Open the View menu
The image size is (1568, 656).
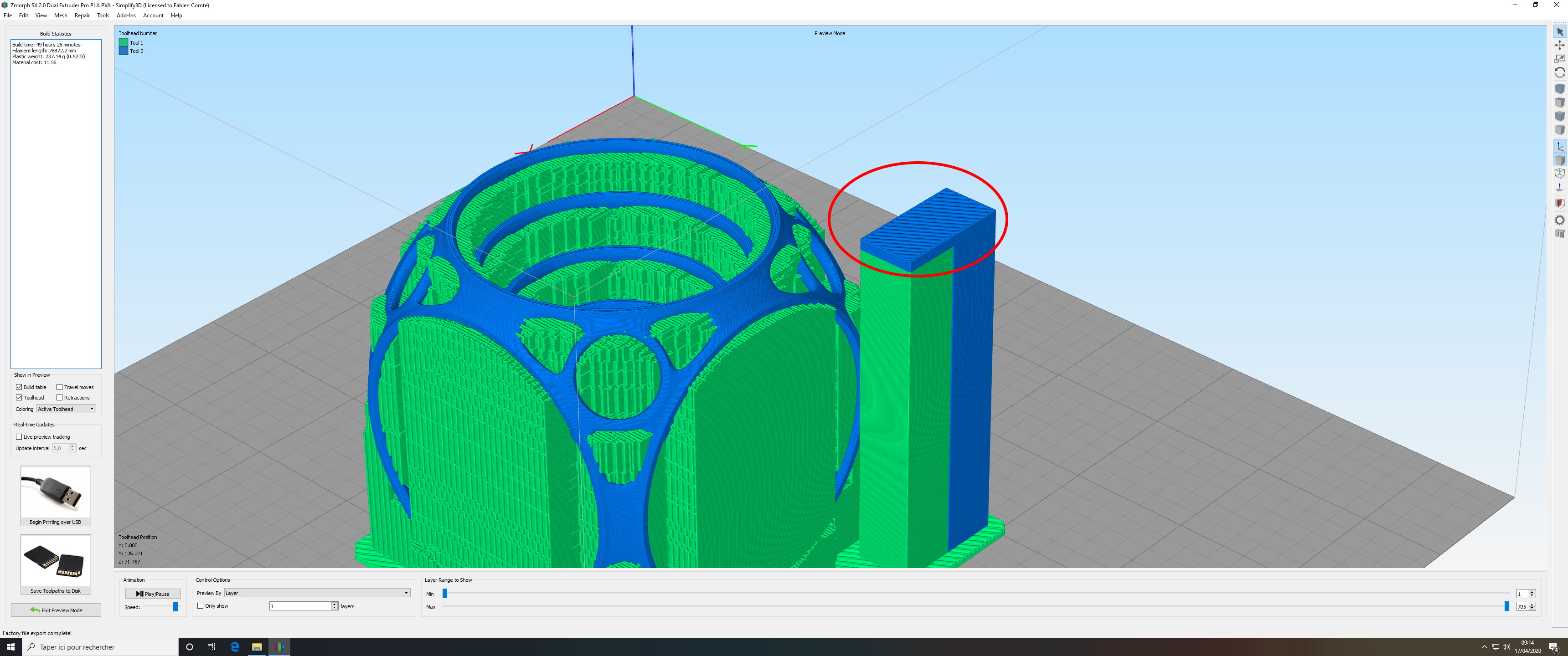(x=41, y=16)
